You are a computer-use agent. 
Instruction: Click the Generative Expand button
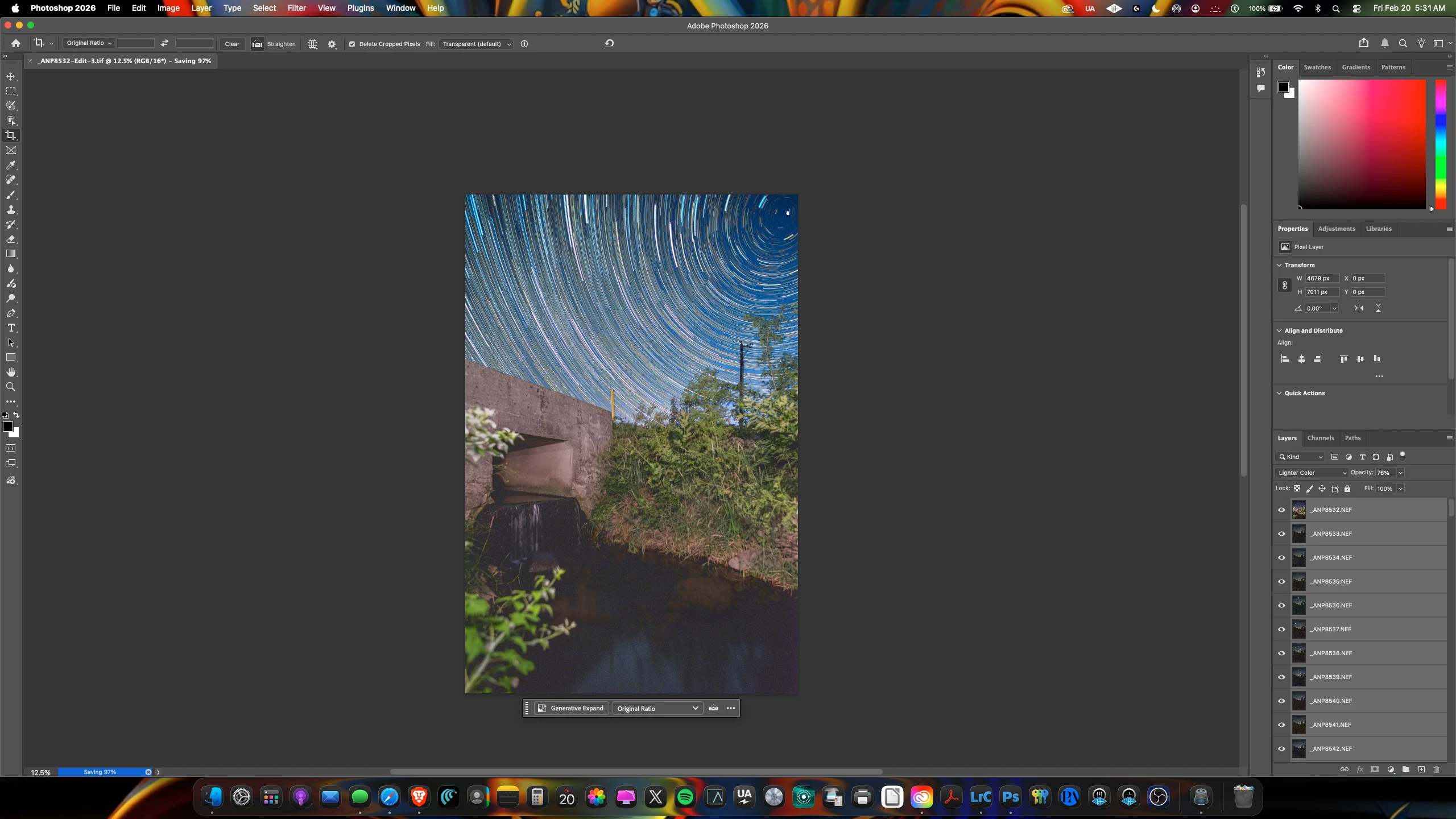coord(571,708)
